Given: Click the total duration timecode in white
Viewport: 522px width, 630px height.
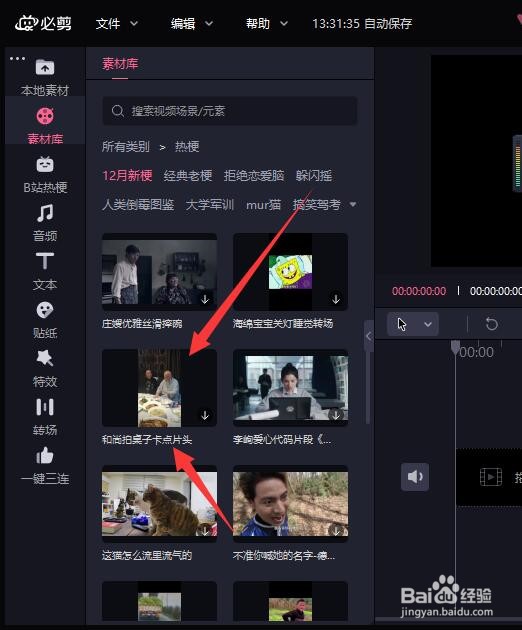Looking at the screenshot, I should coord(496,291).
